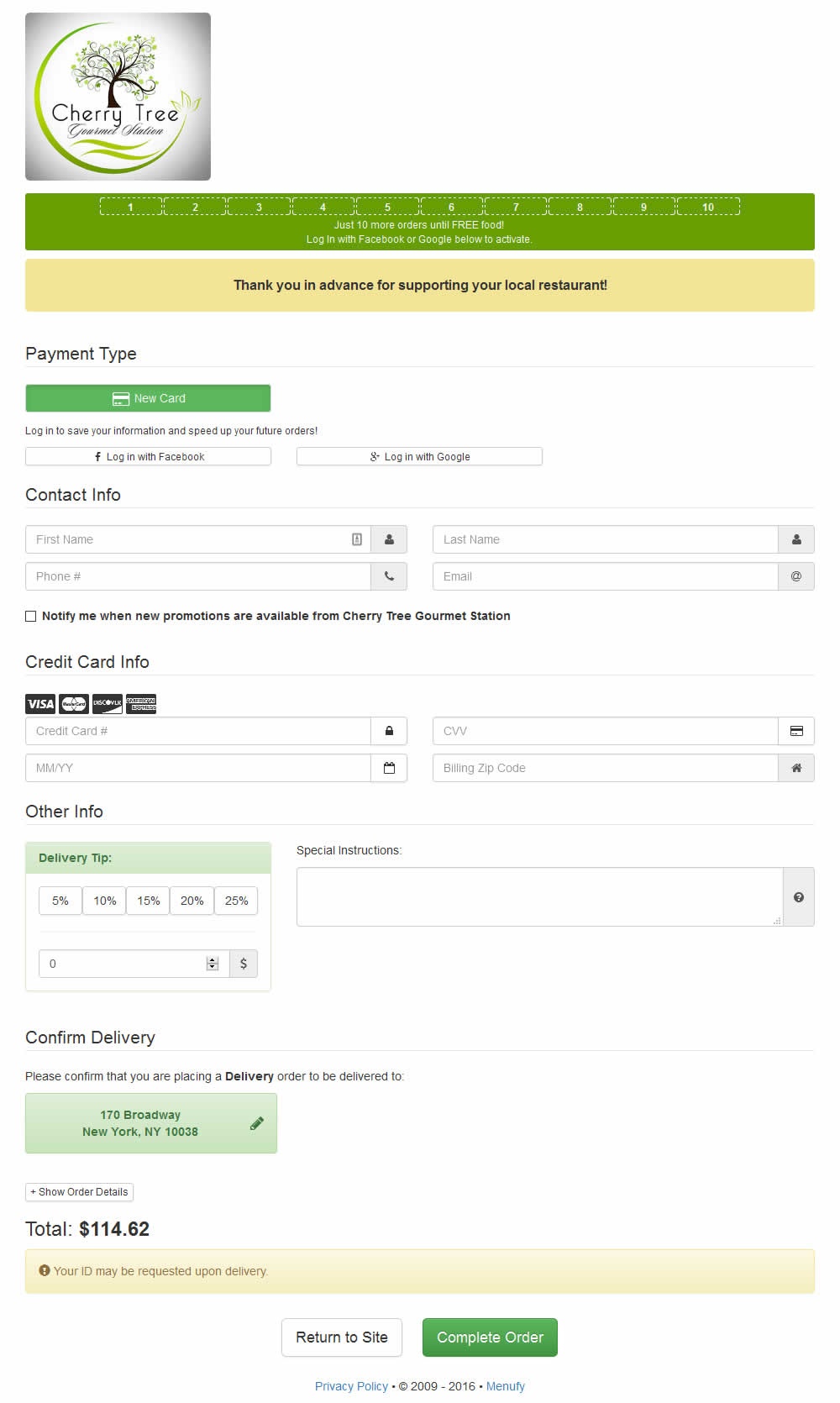The image size is (840, 1403).
Task: Click the phone icon beside Phone # field
Action: [x=389, y=576]
